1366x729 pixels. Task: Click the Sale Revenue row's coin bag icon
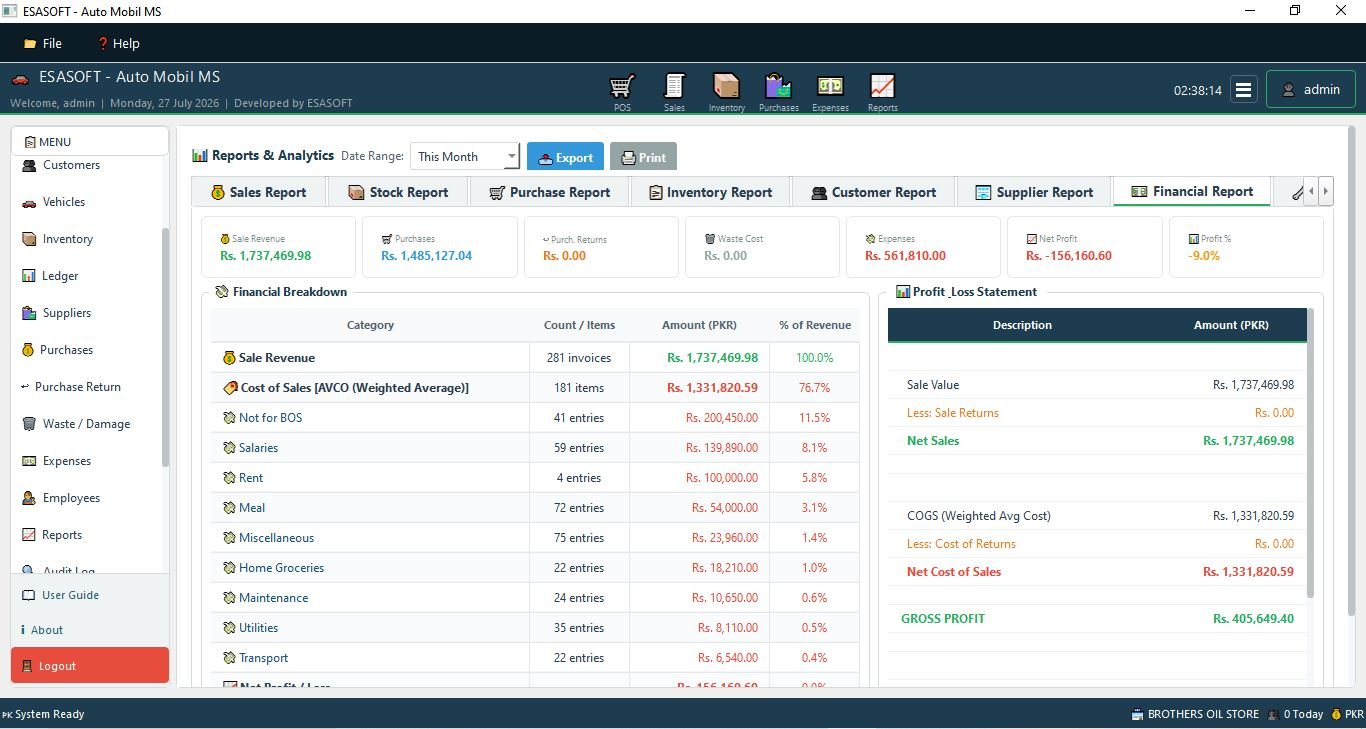229,358
